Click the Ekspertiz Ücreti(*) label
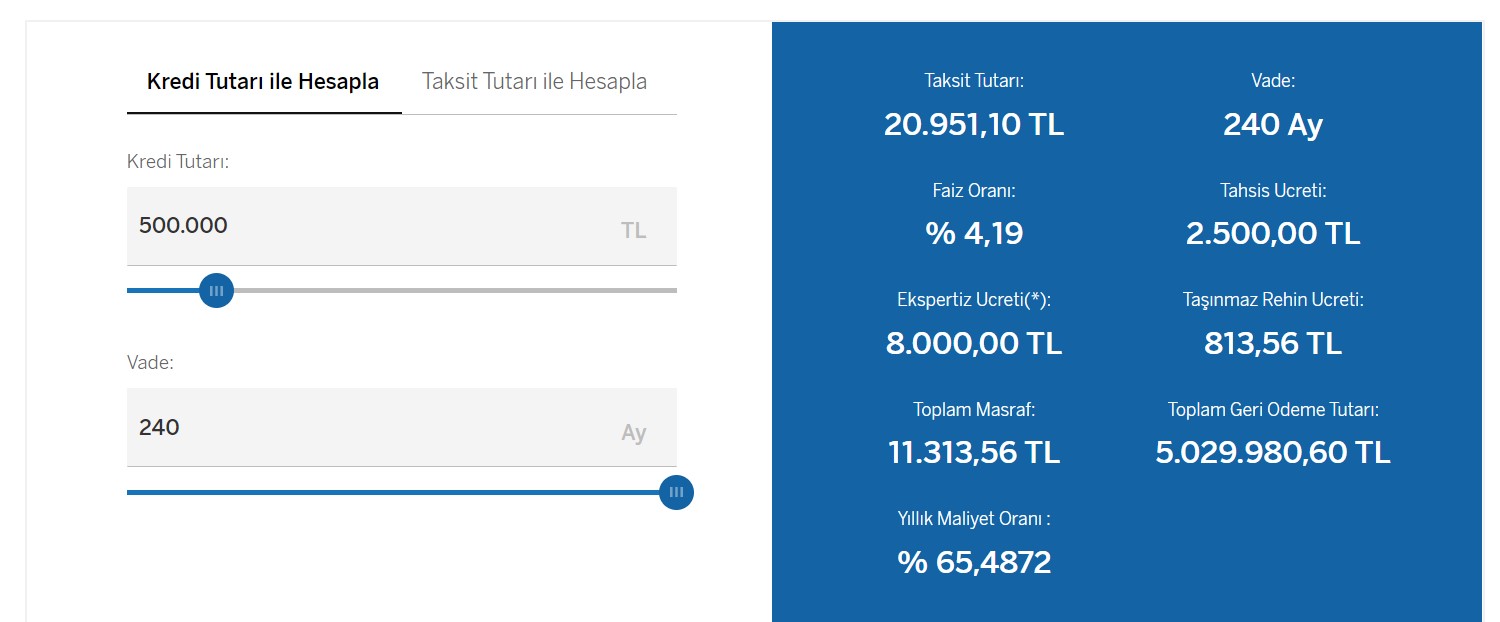Viewport: 1500px width, 622px height. coord(974,299)
